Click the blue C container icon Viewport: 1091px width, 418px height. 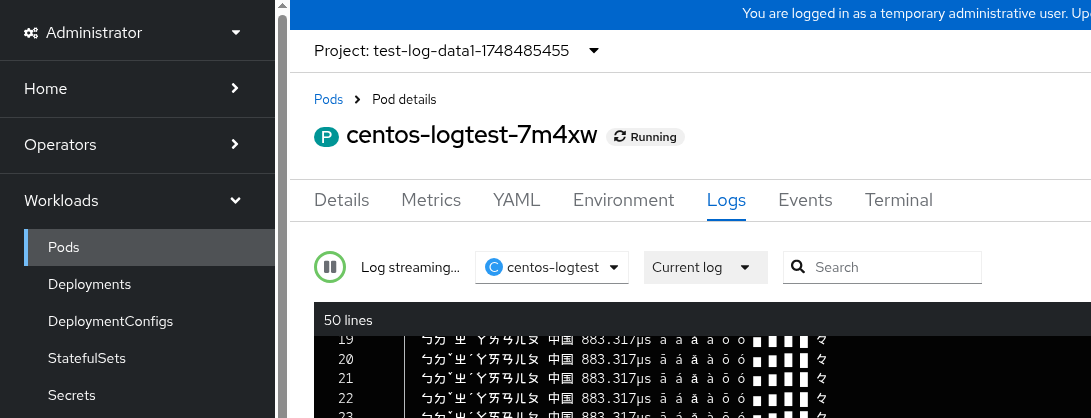click(493, 267)
